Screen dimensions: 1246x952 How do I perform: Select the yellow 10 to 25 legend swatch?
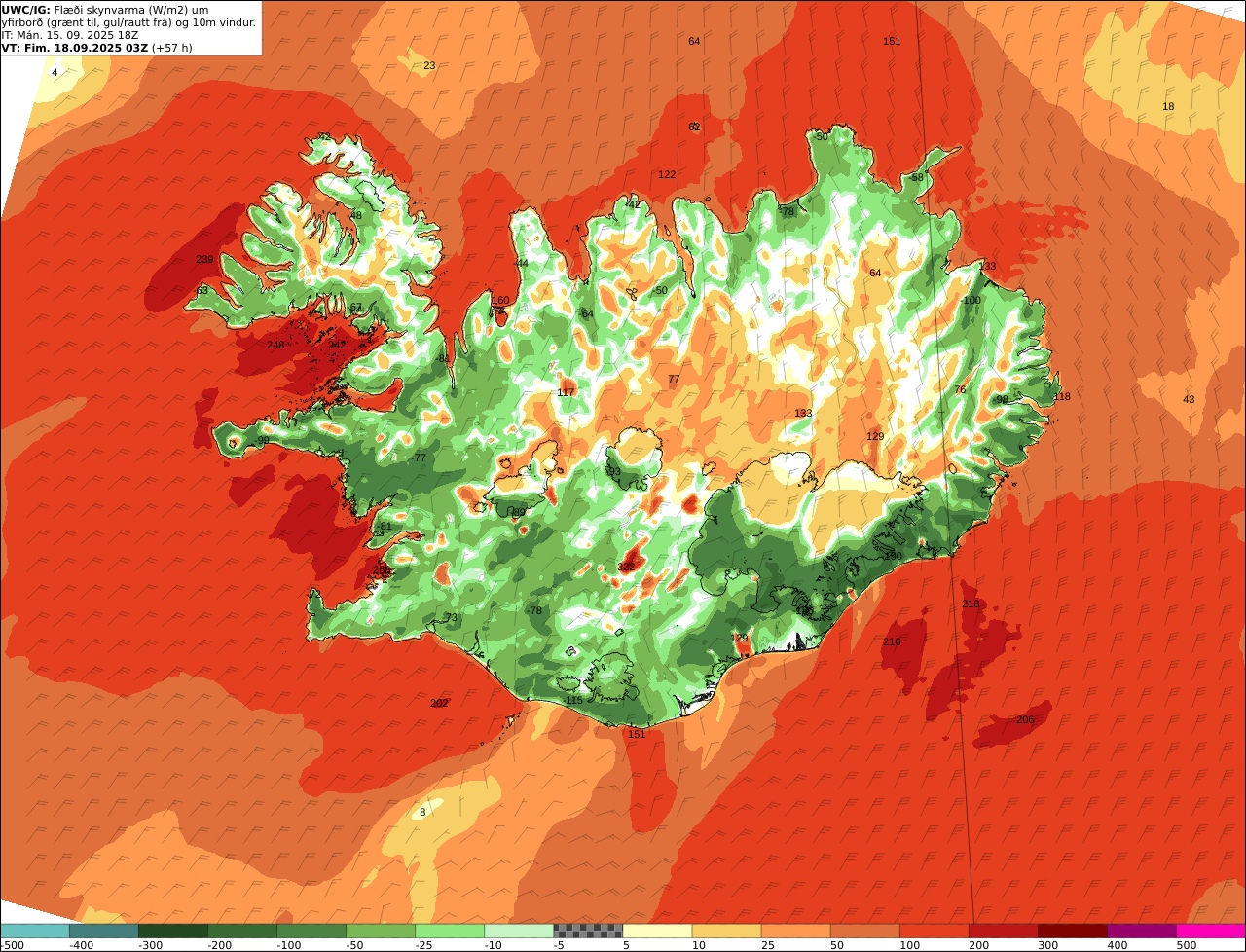tap(726, 931)
